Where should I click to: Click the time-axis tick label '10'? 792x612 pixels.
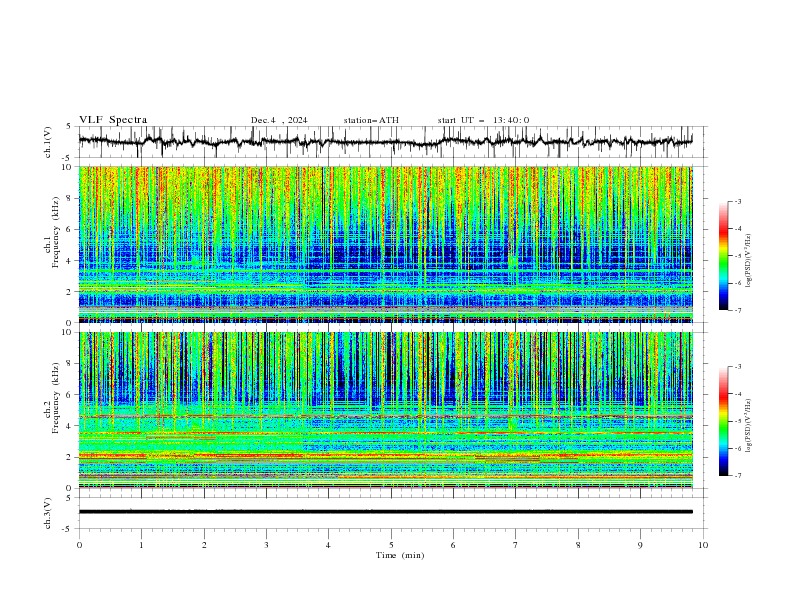coord(703,545)
